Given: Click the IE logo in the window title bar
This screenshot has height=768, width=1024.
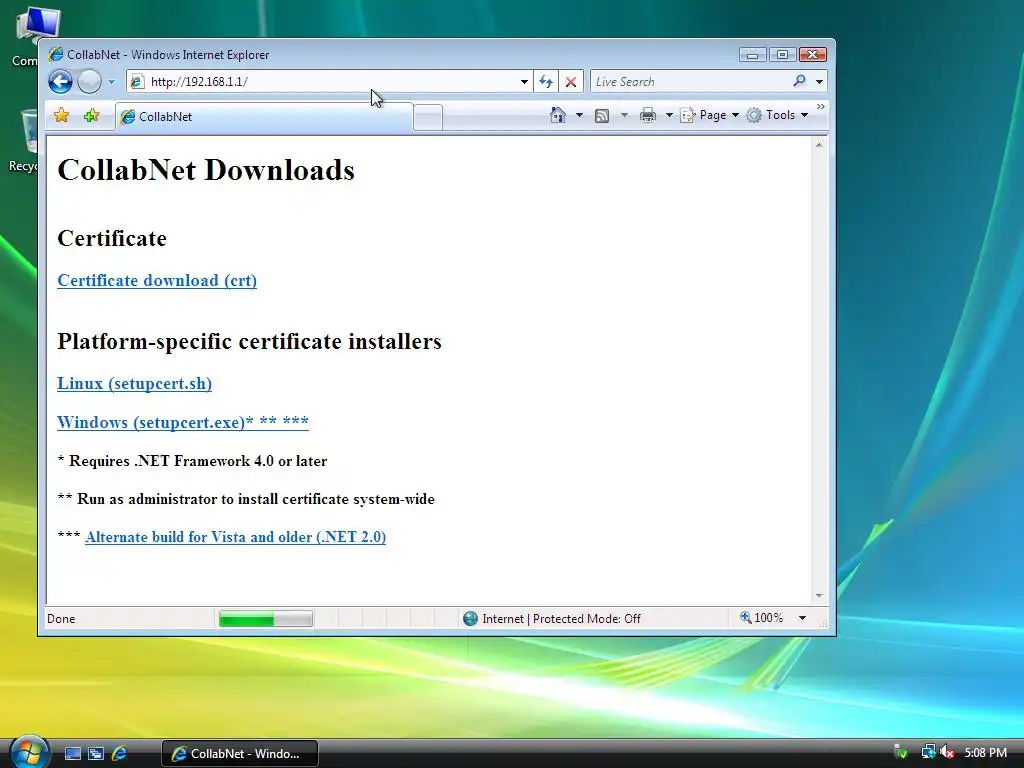Looking at the screenshot, I should click(x=56, y=54).
